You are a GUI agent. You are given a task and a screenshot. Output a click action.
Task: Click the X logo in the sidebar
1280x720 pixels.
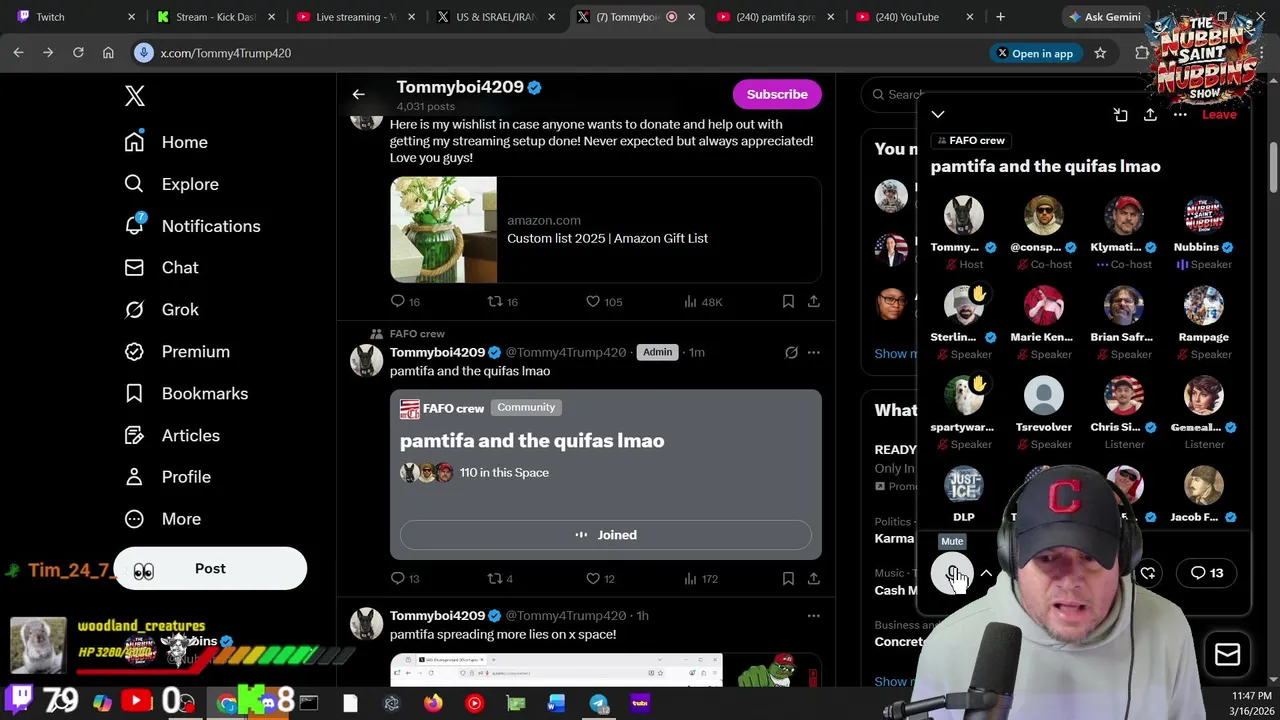pyautogui.click(x=135, y=96)
